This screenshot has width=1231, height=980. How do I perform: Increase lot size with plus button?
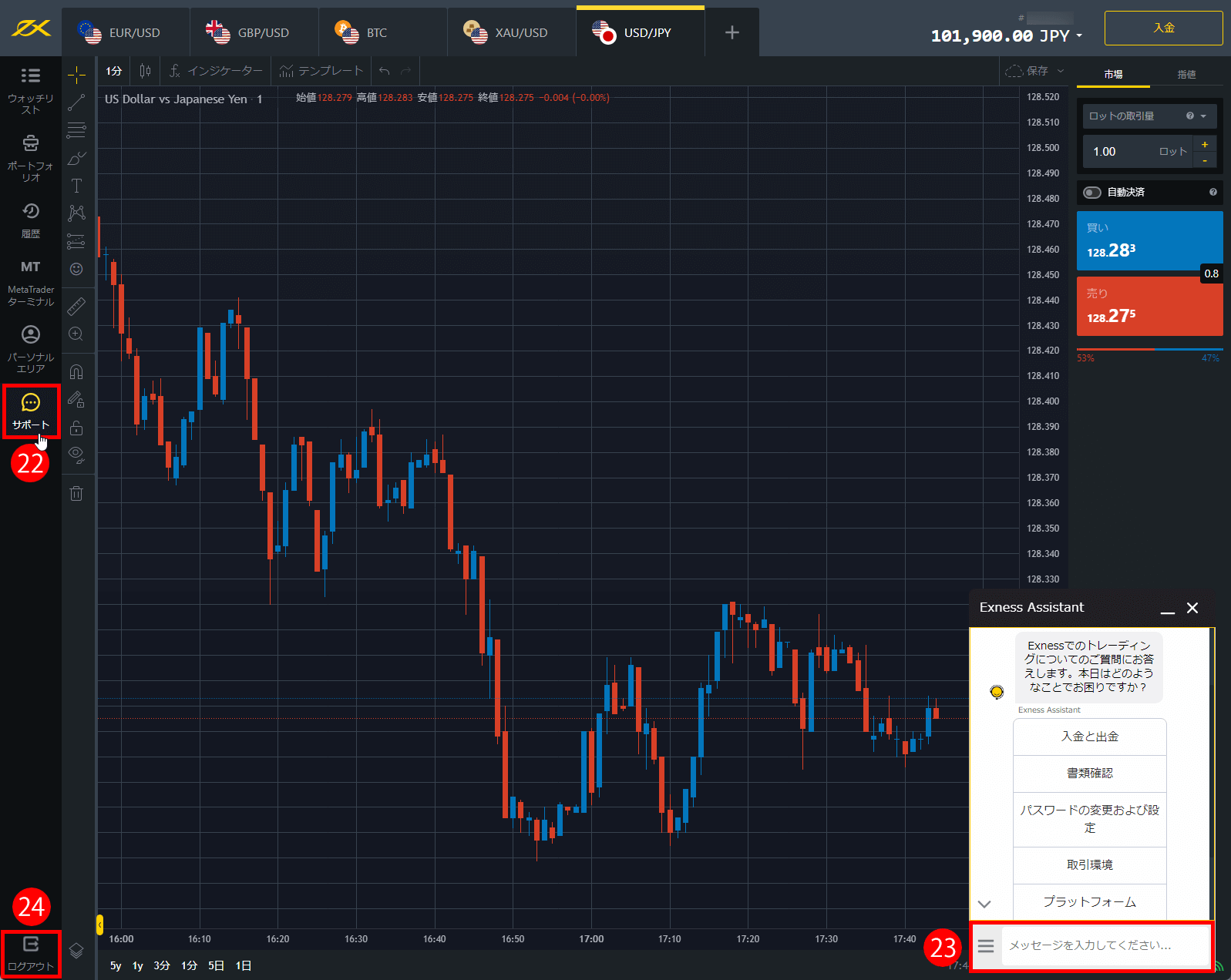(1205, 144)
